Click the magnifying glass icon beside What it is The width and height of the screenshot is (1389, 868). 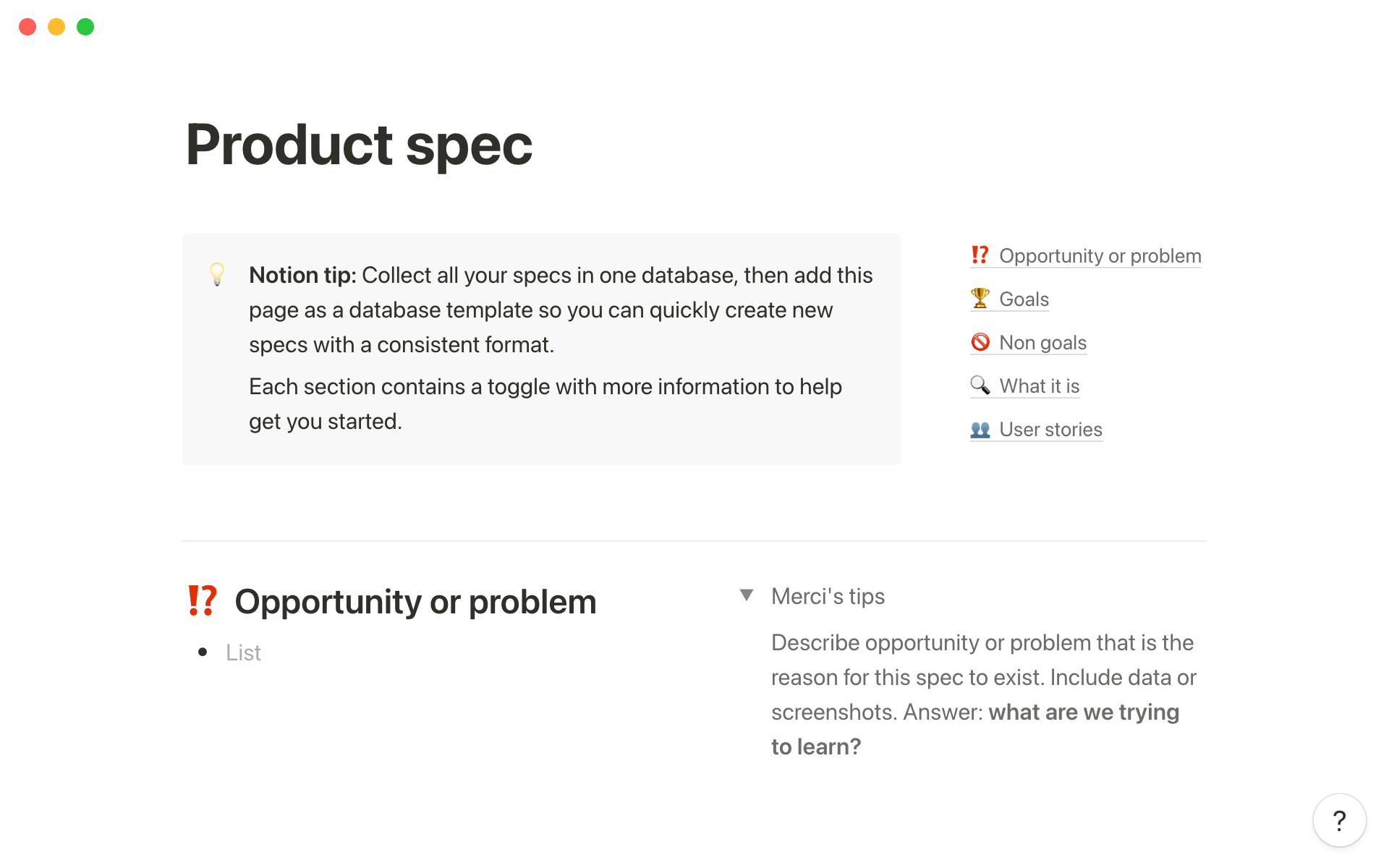980,386
